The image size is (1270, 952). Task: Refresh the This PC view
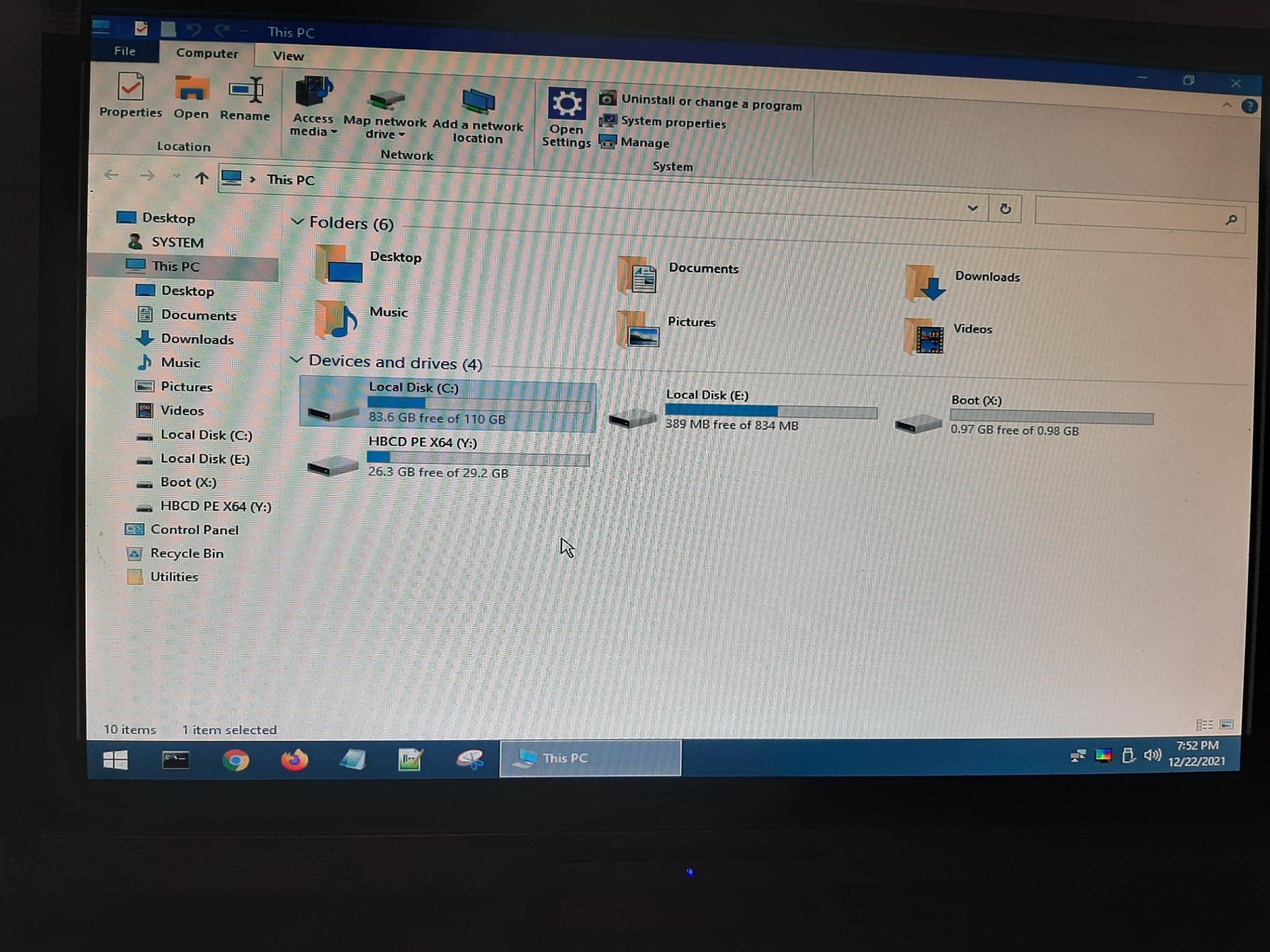click(x=1005, y=209)
